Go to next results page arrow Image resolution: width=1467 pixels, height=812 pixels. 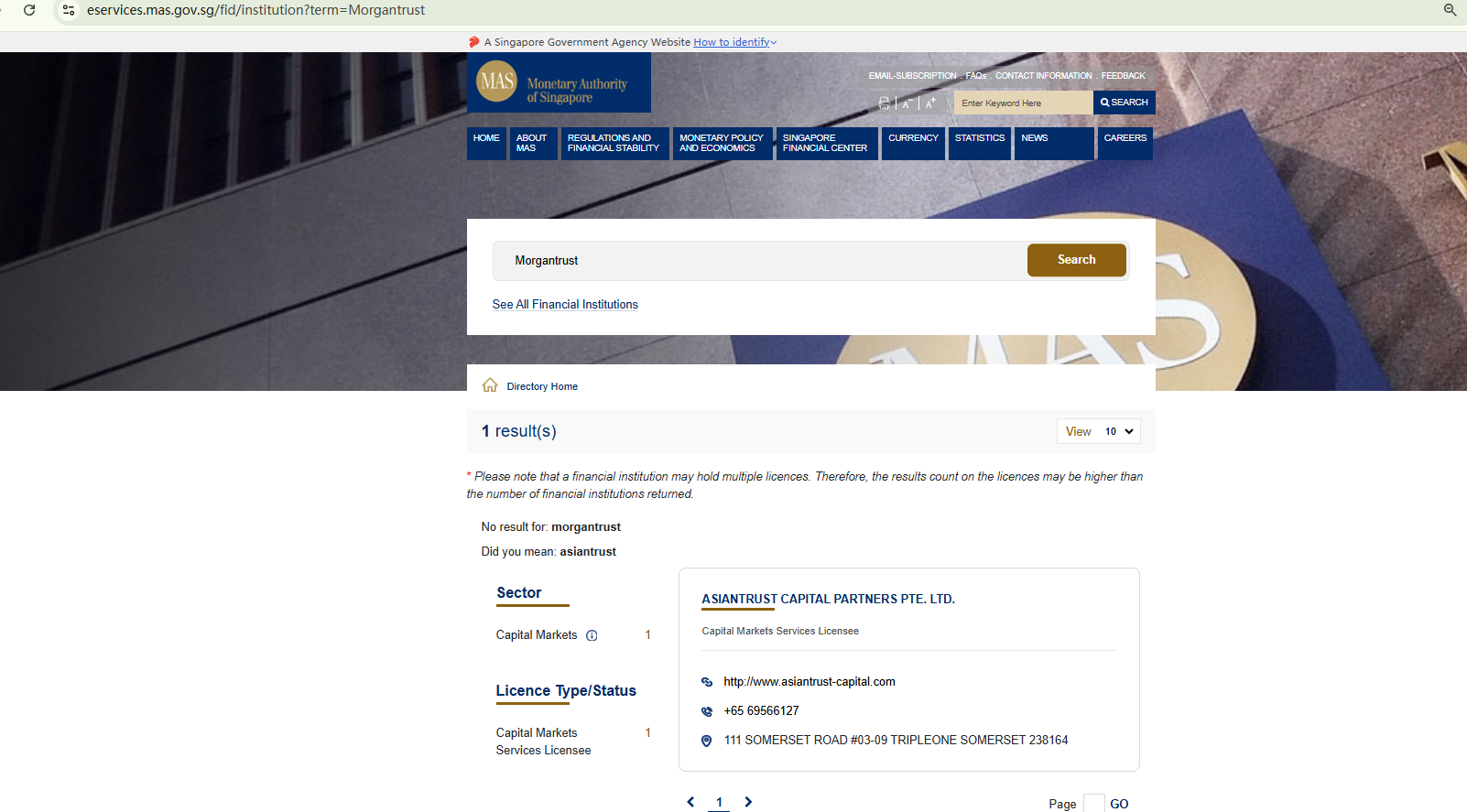[x=748, y=802]
